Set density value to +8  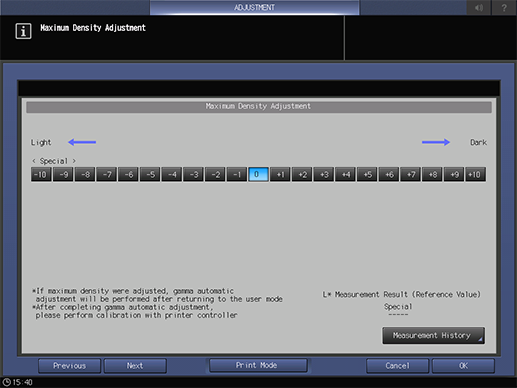(x=432, y=174)
